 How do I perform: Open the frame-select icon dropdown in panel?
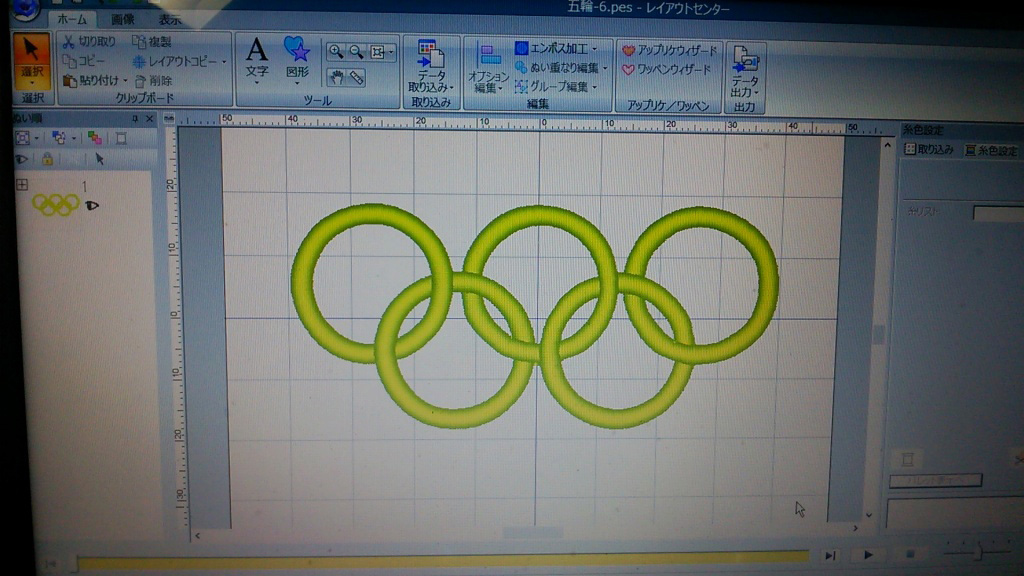(x=37, y=138)
